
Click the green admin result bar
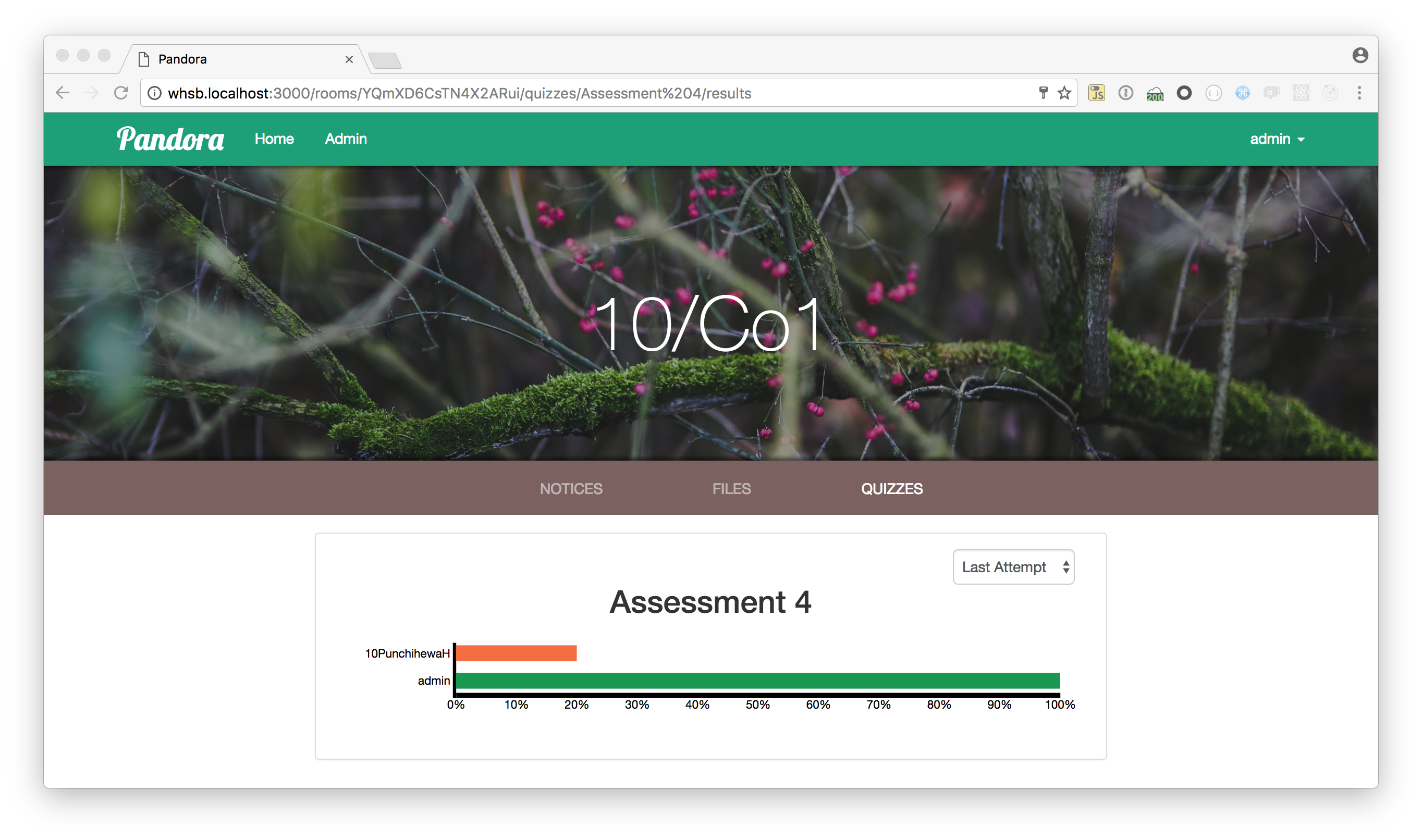click(757, 681)
